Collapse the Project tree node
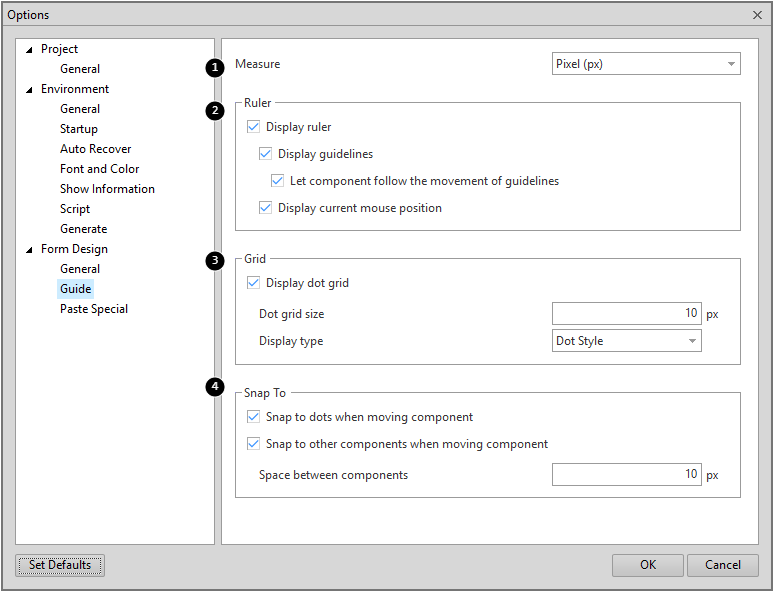This screenshot has height=592, width=774. pos(29,49)
